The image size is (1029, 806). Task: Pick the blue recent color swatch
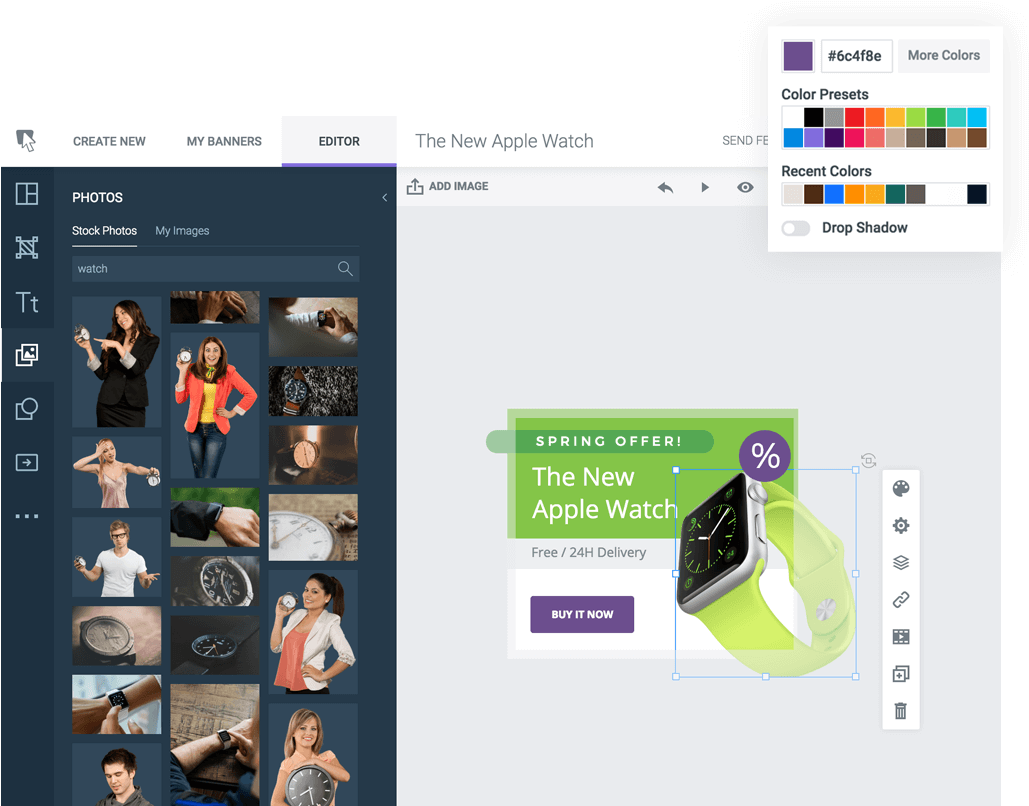pos(834,194)
